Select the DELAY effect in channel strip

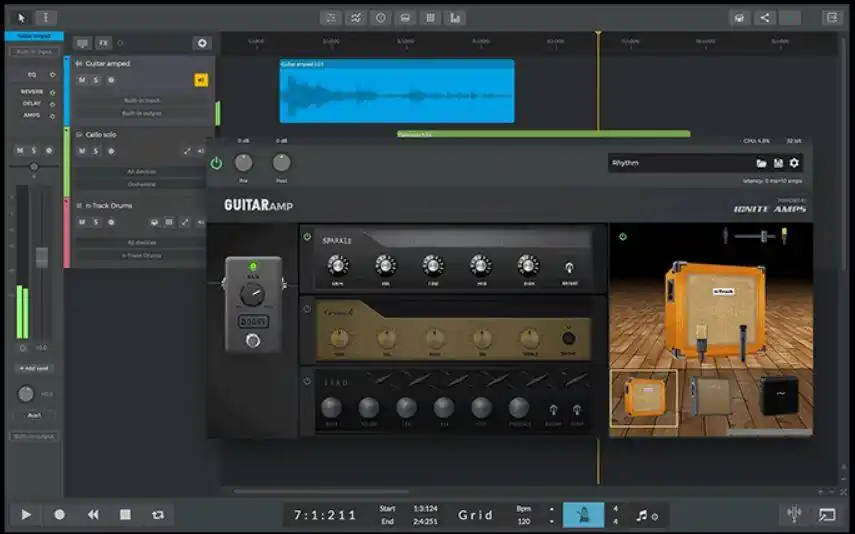click(x=32, y=104)
